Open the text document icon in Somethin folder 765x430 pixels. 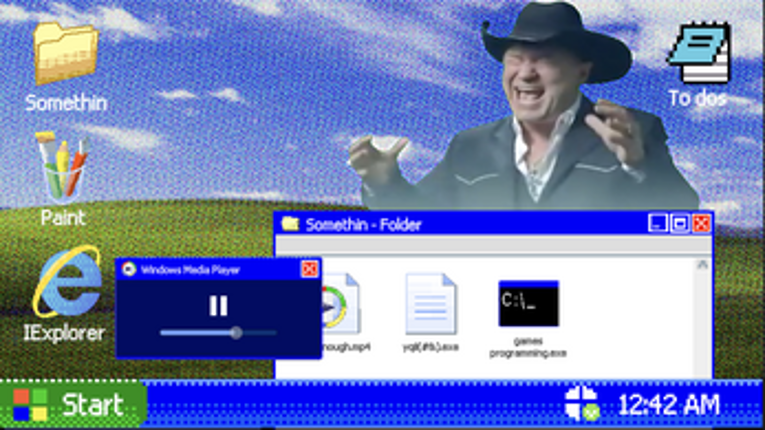click(x=430, y=304)
